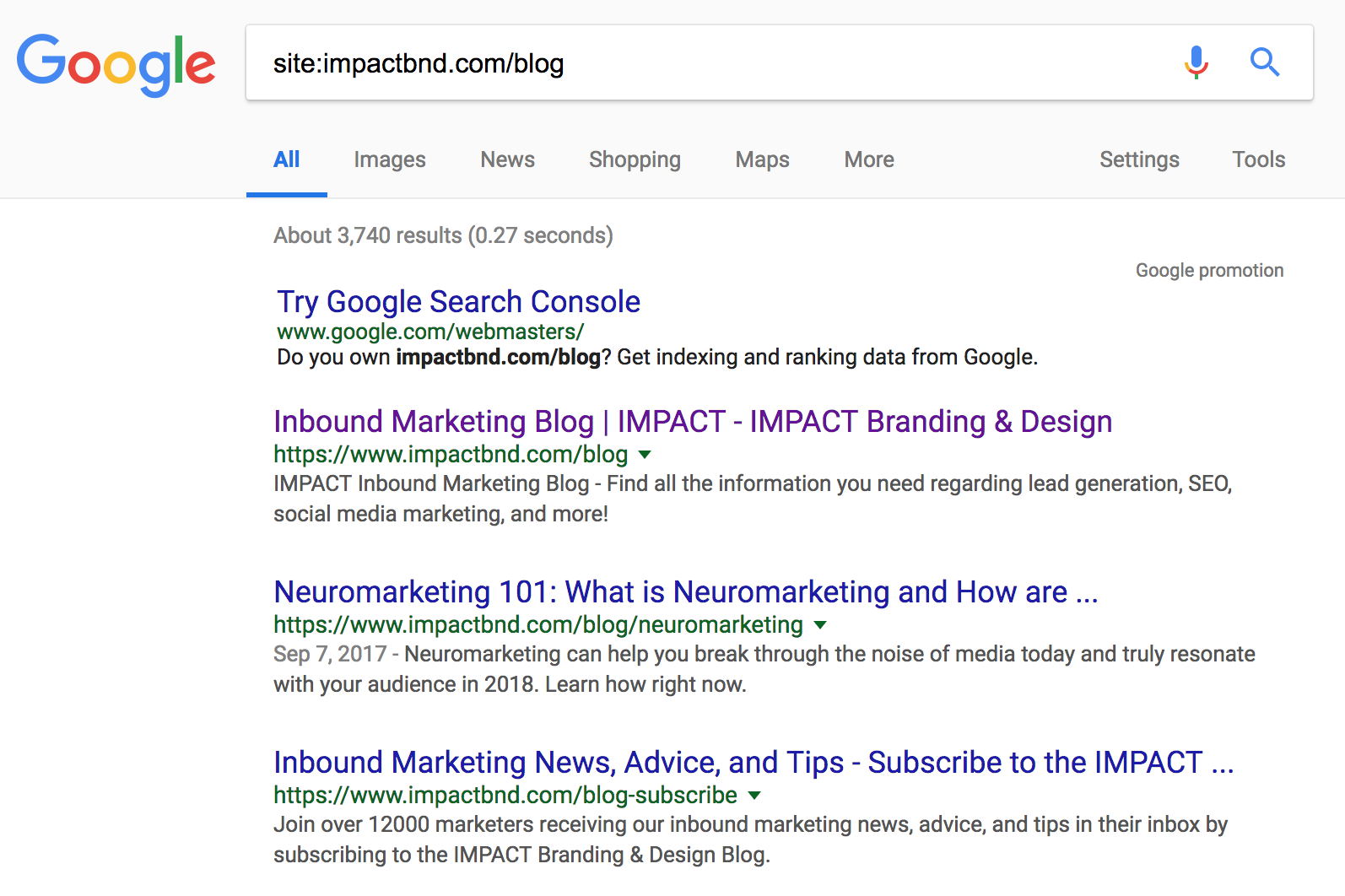Click the https://www.impactbnd.com/blog/neuromarketing URL text

pyautogui.click(x=538, y=625)
